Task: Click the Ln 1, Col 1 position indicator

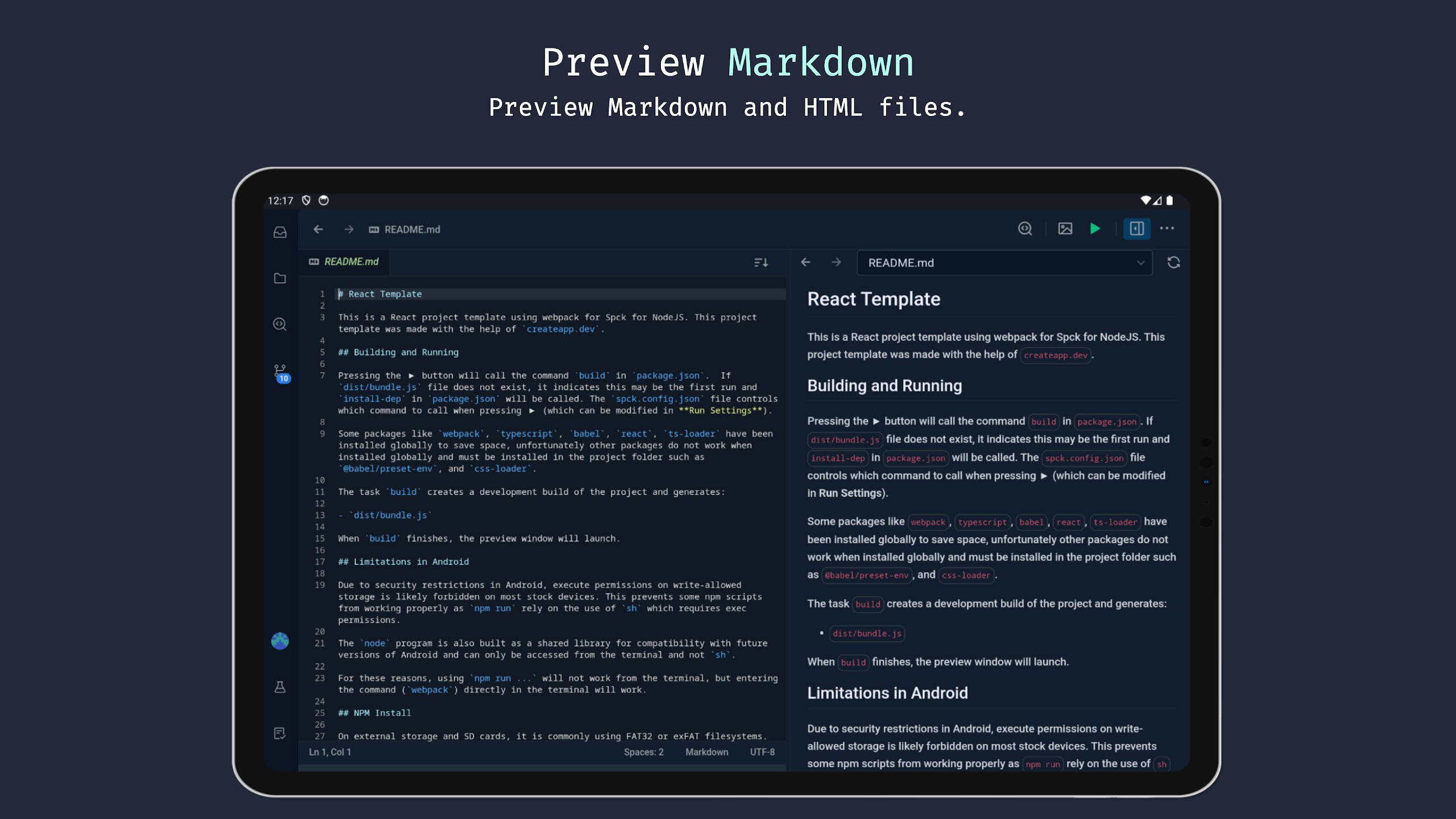Action: click(x=330, y=752)
